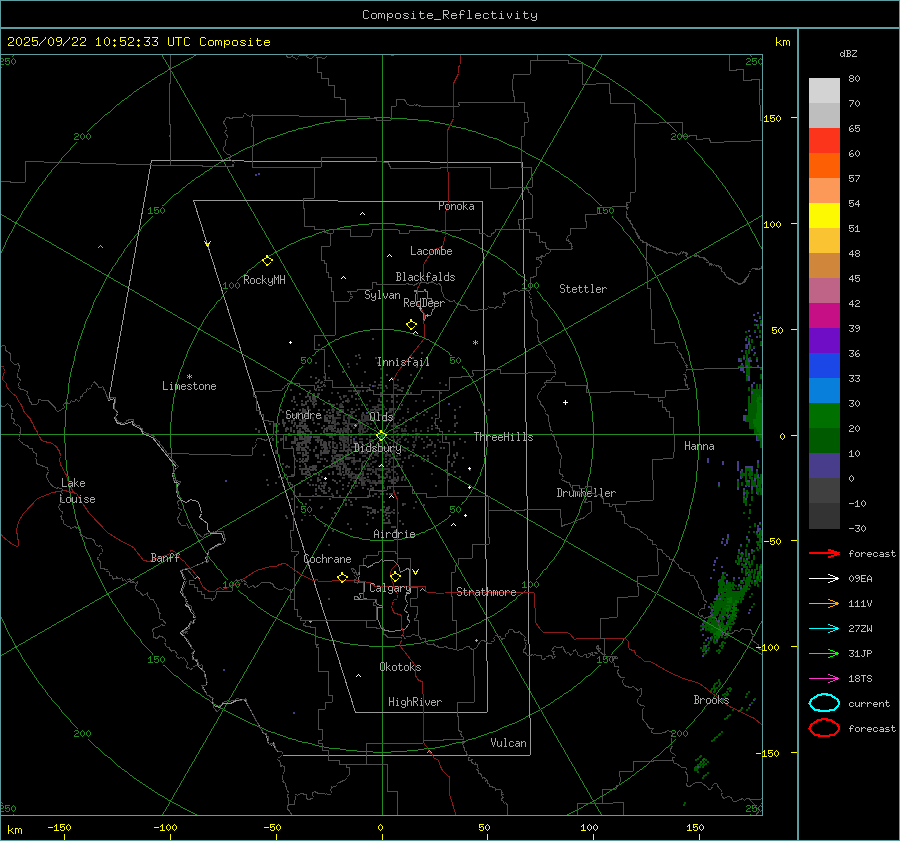The width and height of the screenshot is (900, 841).
Task: Click the green 31JP arrow icon
Action: (x=824, y=653)
